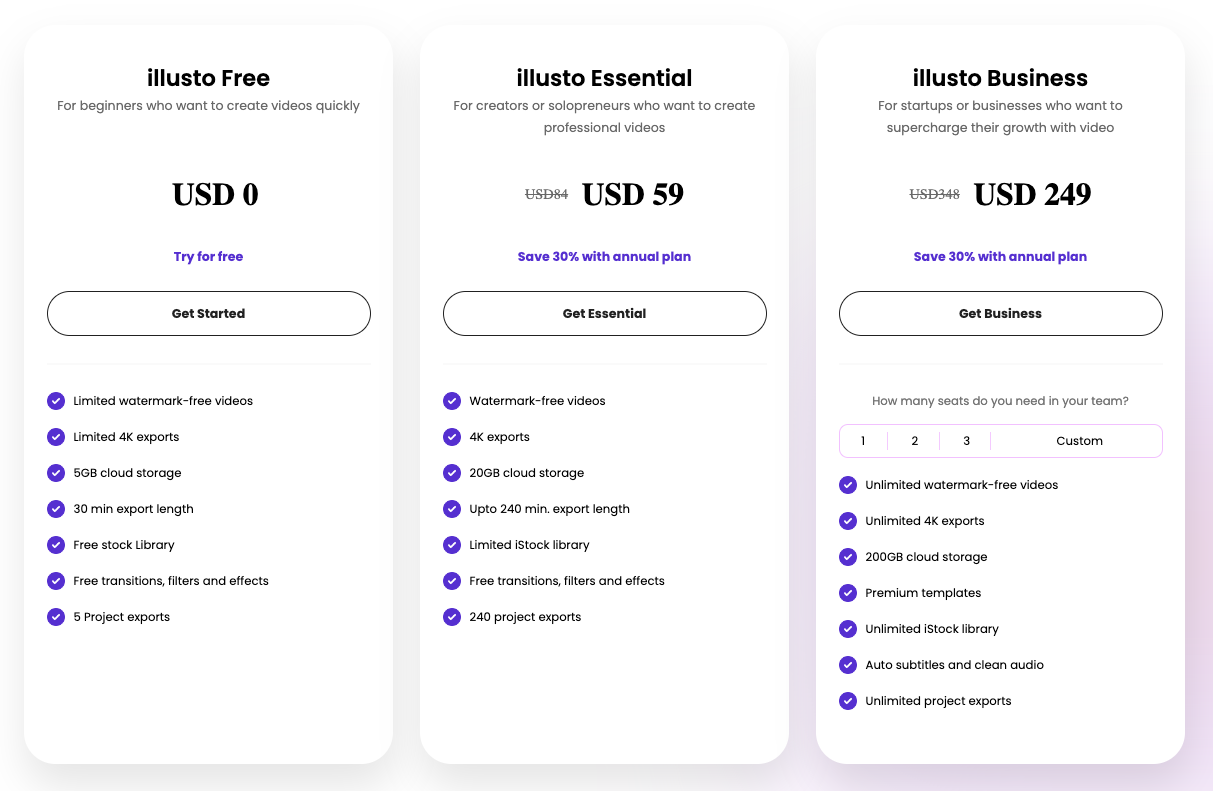Click checkmark icon beside 5GB cloud storage

56,473
